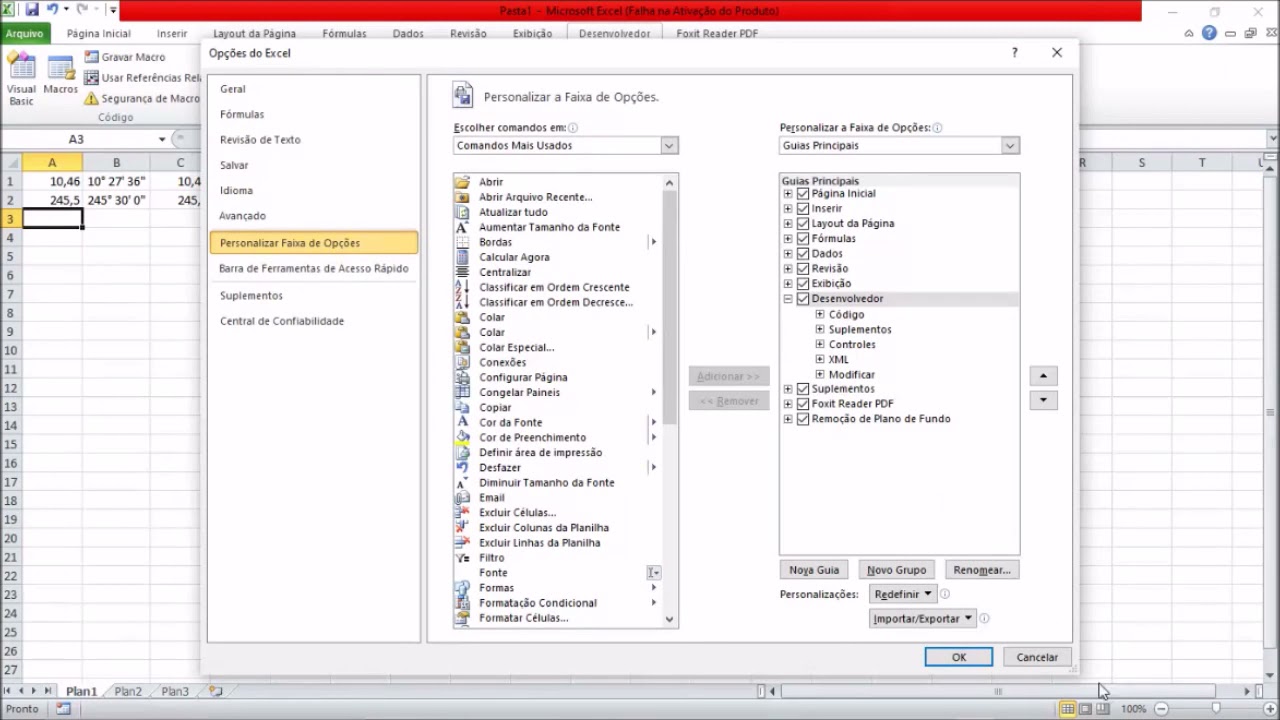This screenshot has width=1280, height=720.
Task: Click the Gravar Macro icon
Action: [91, 57]
